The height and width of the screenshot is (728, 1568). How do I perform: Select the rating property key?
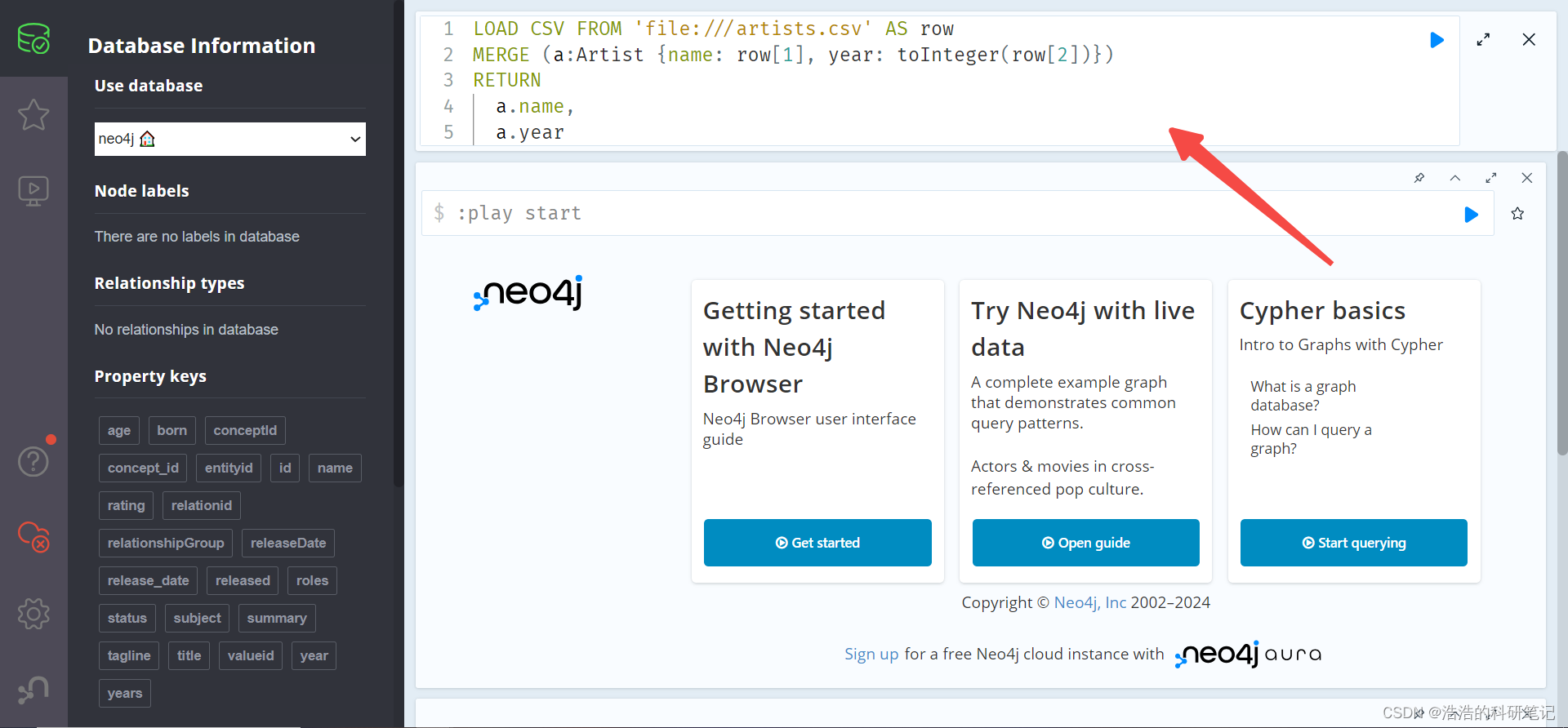coord(126,505)
